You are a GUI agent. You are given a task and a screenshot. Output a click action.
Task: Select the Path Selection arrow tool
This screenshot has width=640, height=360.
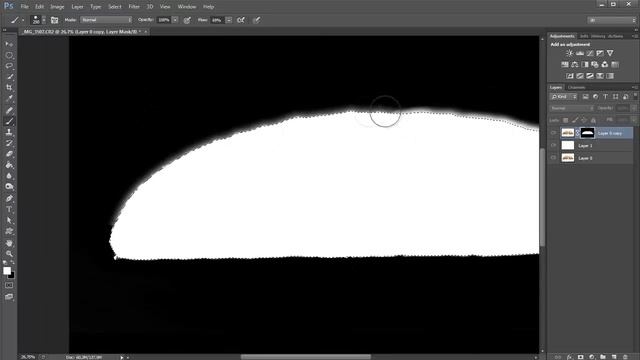(9, 220)
